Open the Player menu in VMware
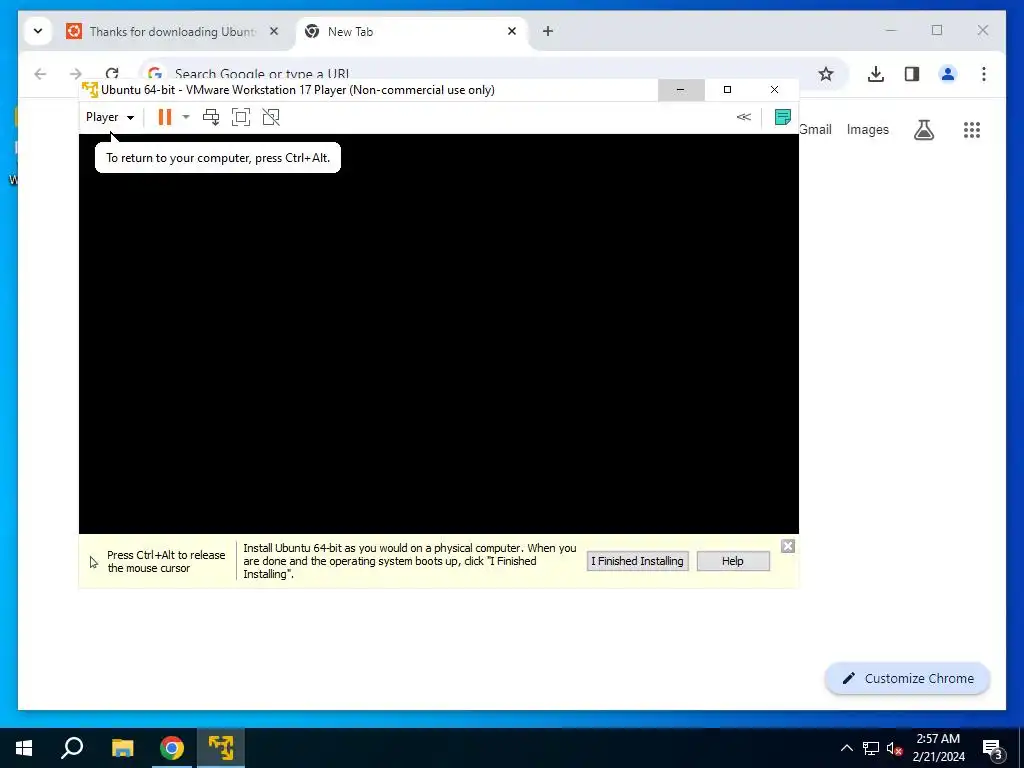The height and width of the screenshot is (768, 1024). pos(110,117)
